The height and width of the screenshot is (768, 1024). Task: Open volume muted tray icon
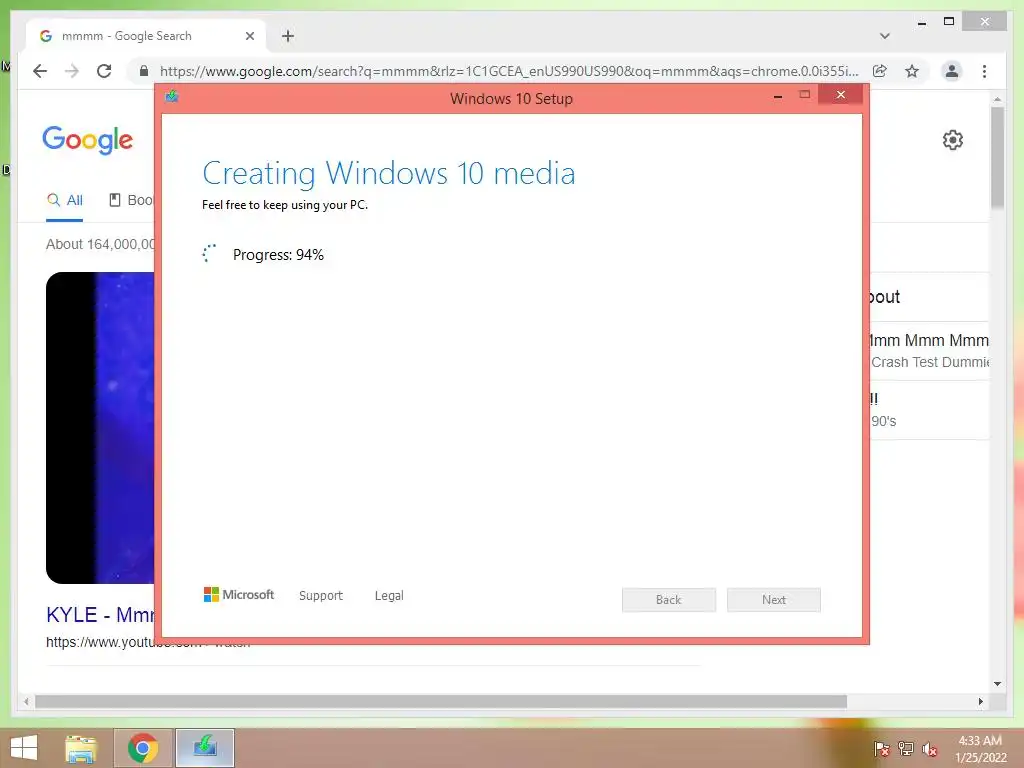(x=930, y=749)
